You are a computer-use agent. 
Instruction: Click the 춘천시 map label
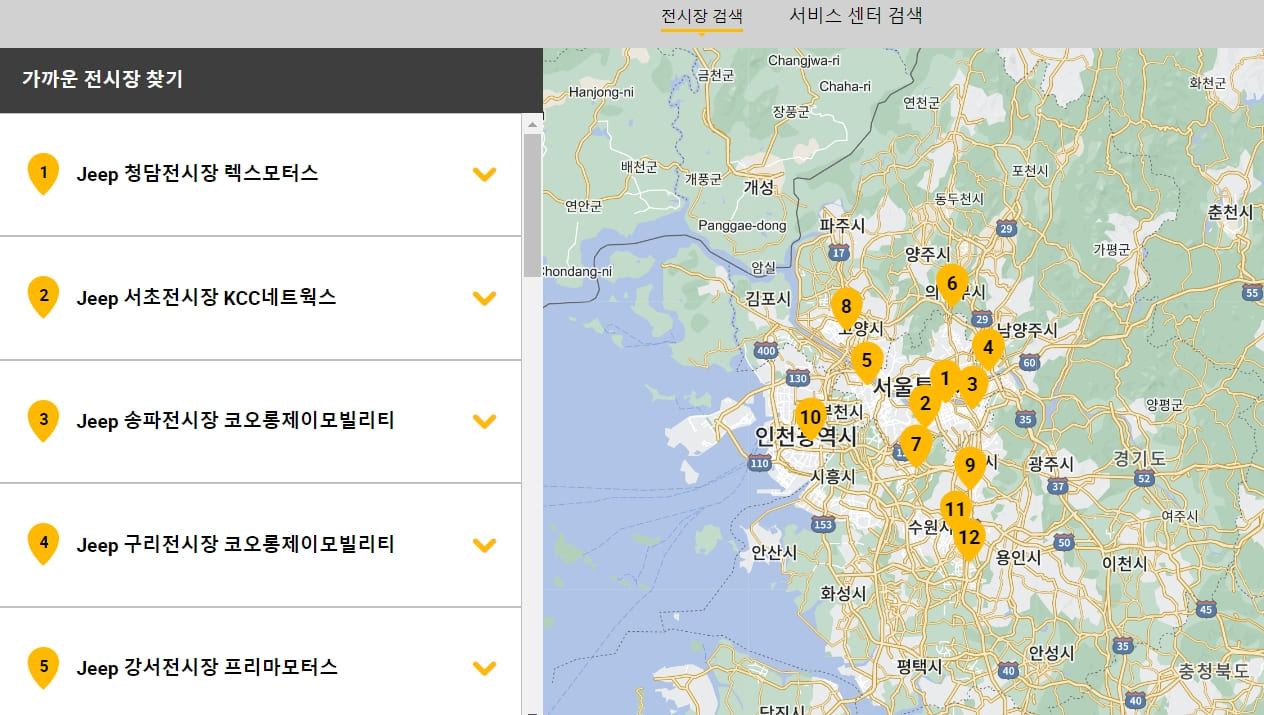click(1230, 212)
